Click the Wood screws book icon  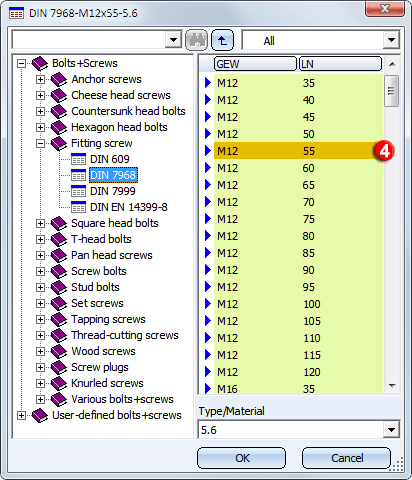point(59,351)
